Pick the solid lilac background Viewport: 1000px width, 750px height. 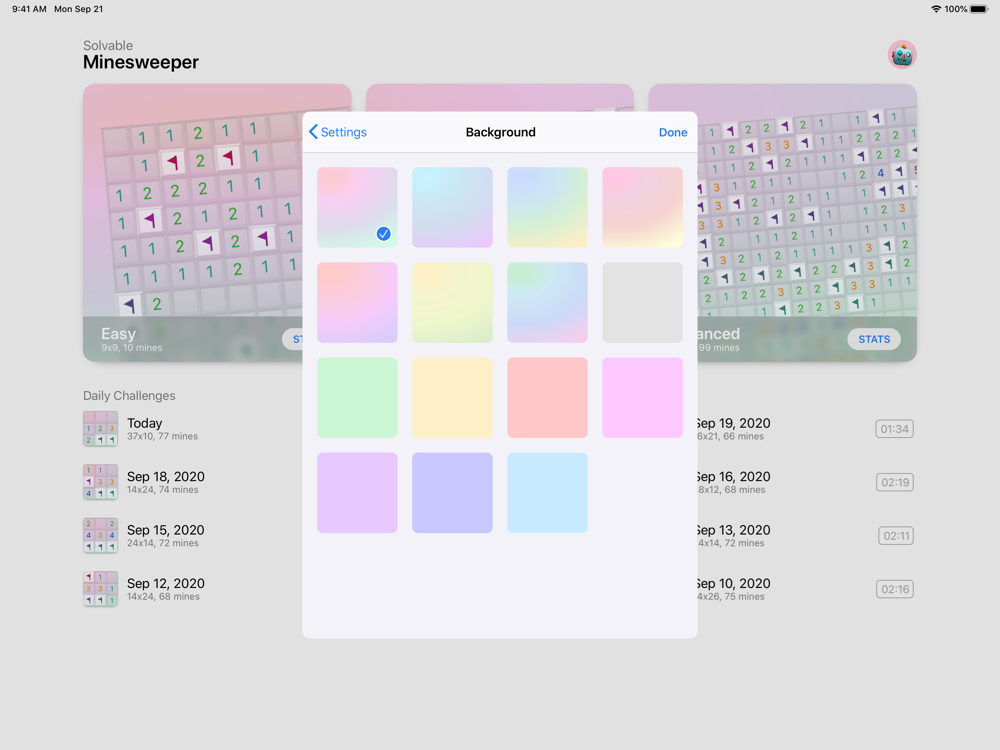pos(357,492)
